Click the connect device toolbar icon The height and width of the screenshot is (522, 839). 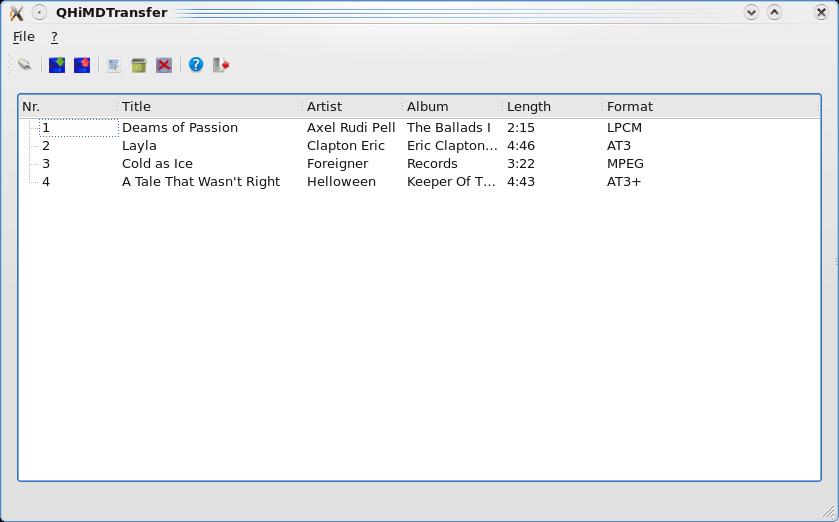[x=25, y=65]
